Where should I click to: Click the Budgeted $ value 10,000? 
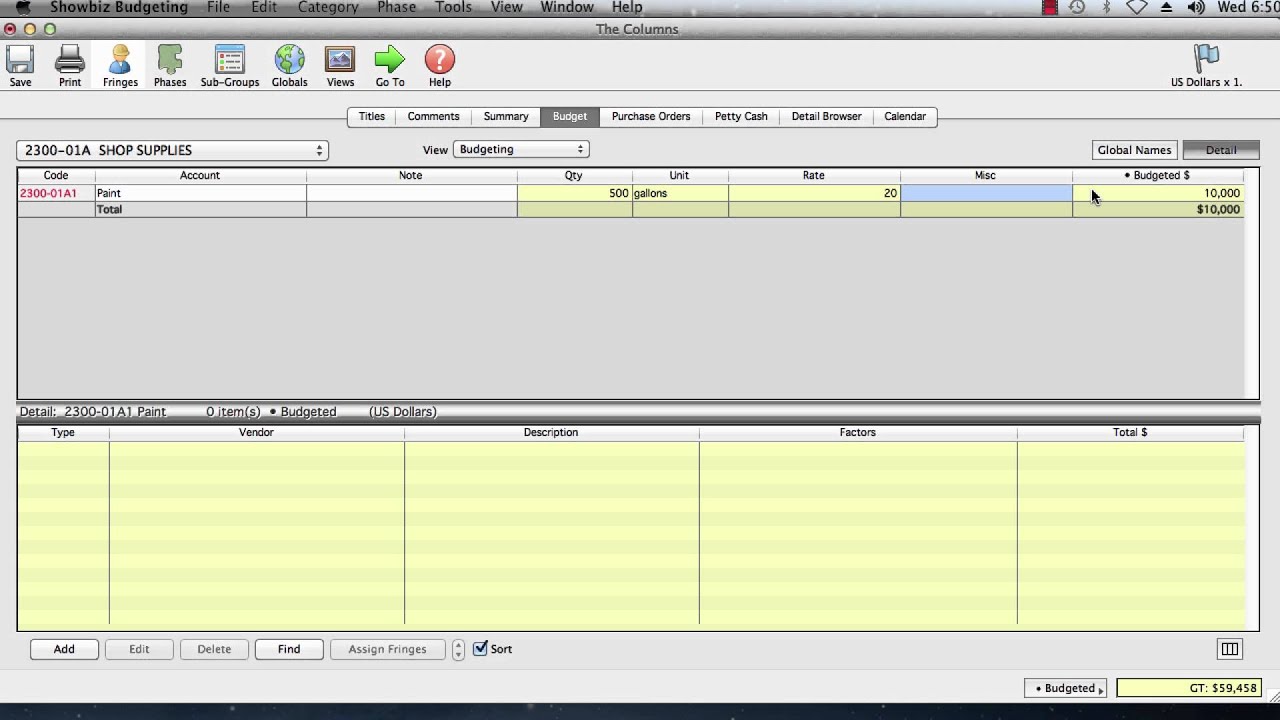click(x=1158, y=193)
